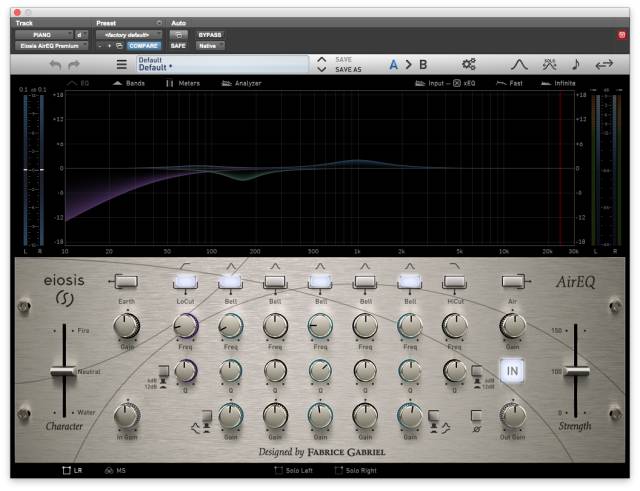
Task: Enable the HiCut band button
Action: pyautogui.click(x=454, y=281)
